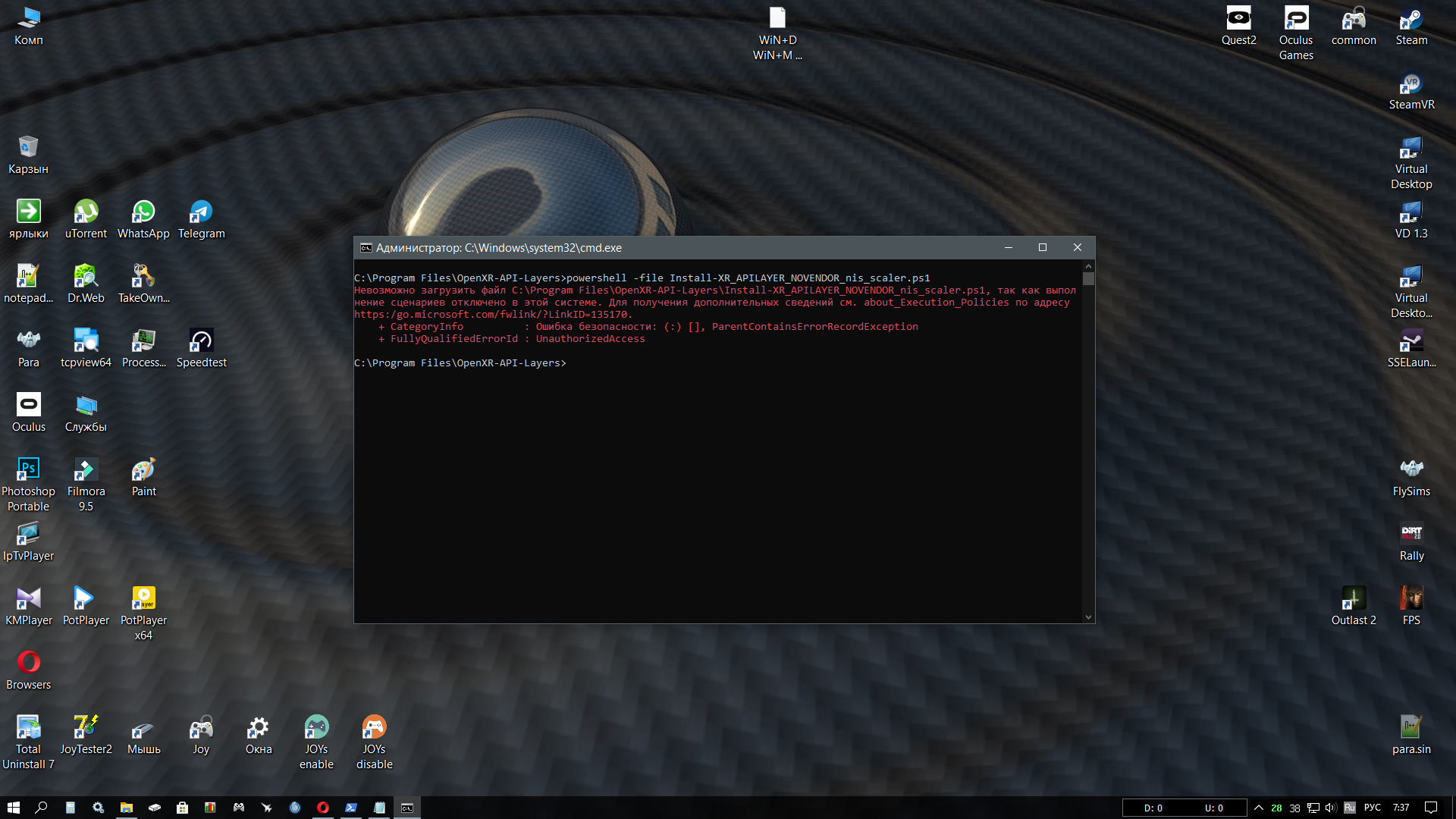Click the Opera browser taskbar icon
The width and height of the screenshot is (1456, 819).
click(323, 808)
